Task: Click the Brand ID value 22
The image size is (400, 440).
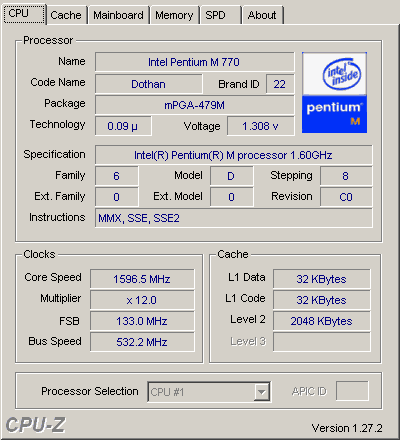Action: pyautogui.click(x=280, y=84)
